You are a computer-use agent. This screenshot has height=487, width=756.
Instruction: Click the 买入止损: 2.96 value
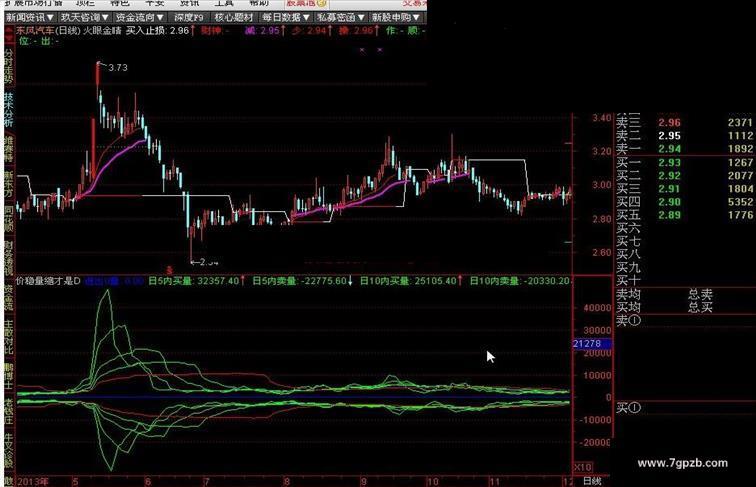(157, 30)
